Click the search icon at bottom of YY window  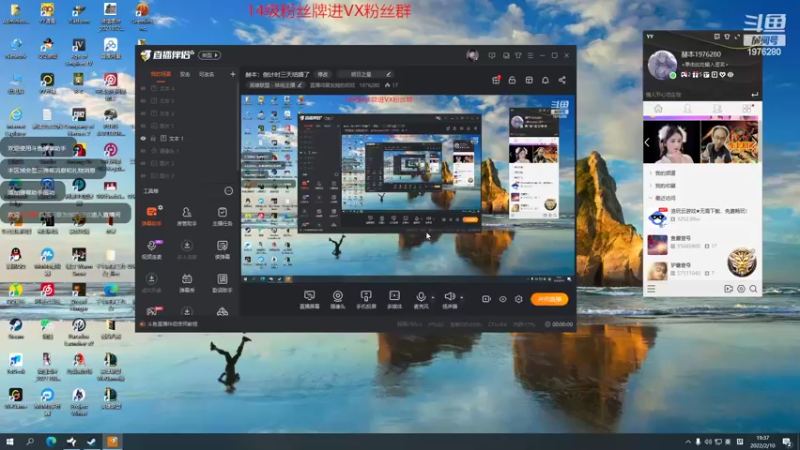[753, 289]
